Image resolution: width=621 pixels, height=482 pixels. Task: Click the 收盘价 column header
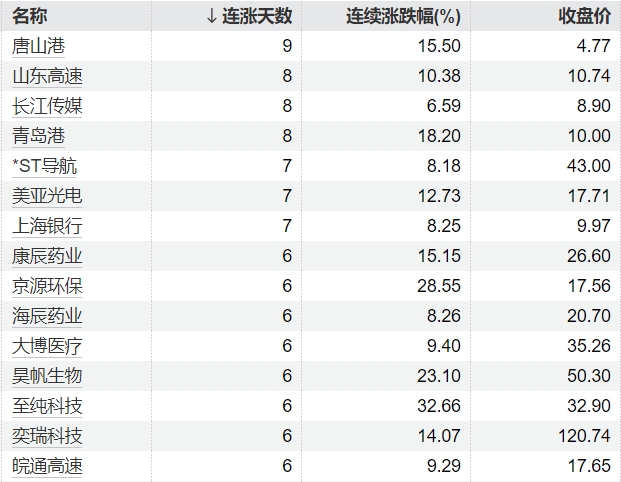584,16
